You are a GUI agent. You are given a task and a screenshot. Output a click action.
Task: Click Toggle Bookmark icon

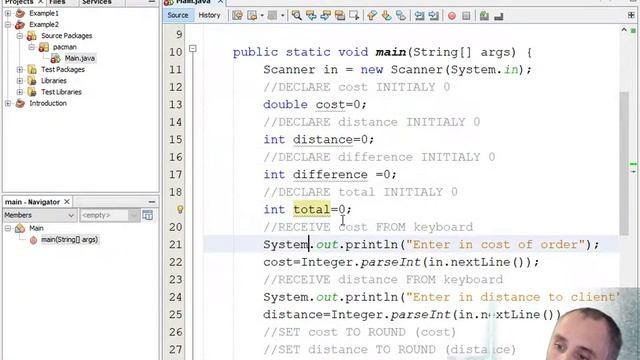tap(401, 16)
